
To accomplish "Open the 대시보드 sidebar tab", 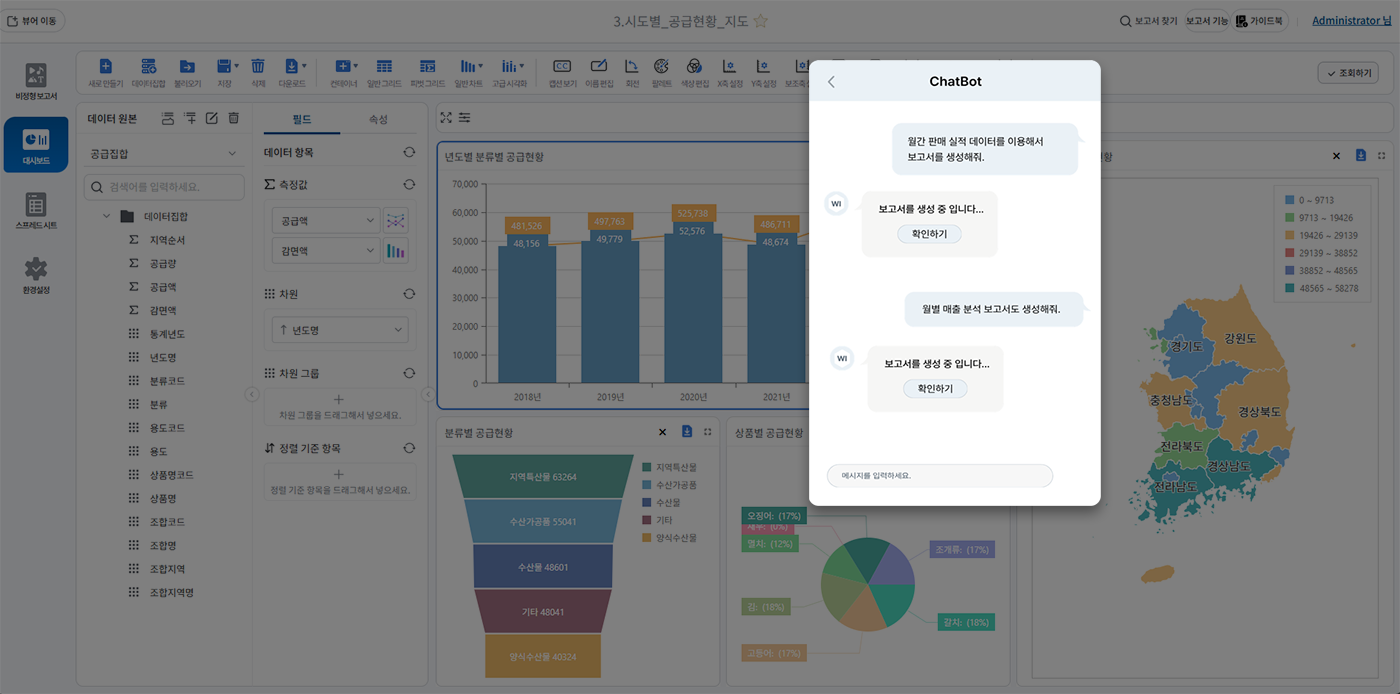I will click(36, 145).
